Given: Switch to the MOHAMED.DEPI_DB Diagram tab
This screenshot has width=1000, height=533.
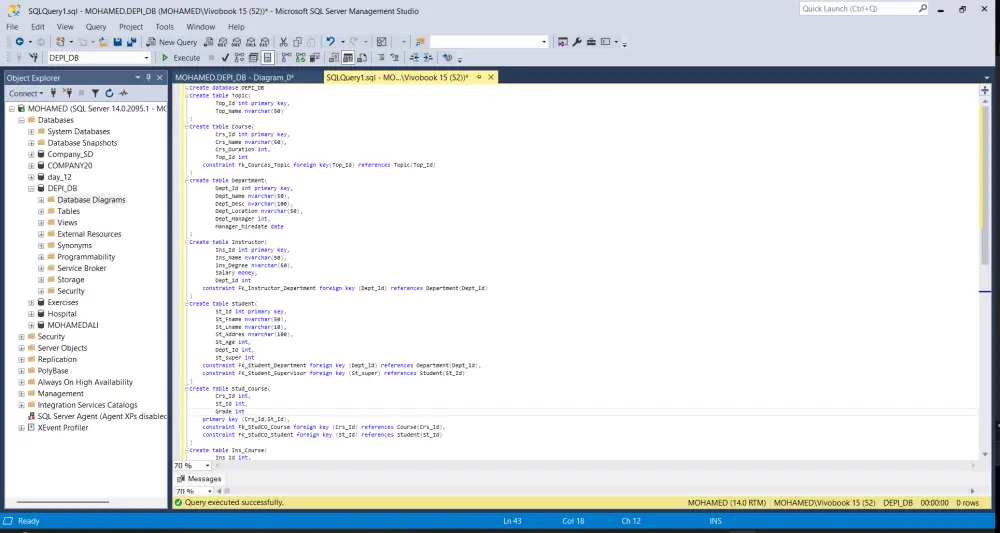Looking at the screenshot, I should [x=234, y=77].
